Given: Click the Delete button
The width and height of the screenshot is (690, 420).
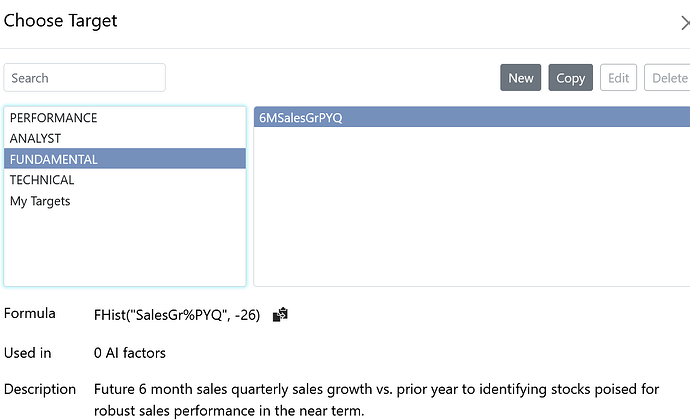Looking at the screenshot, I should click(x=668, y=78).
